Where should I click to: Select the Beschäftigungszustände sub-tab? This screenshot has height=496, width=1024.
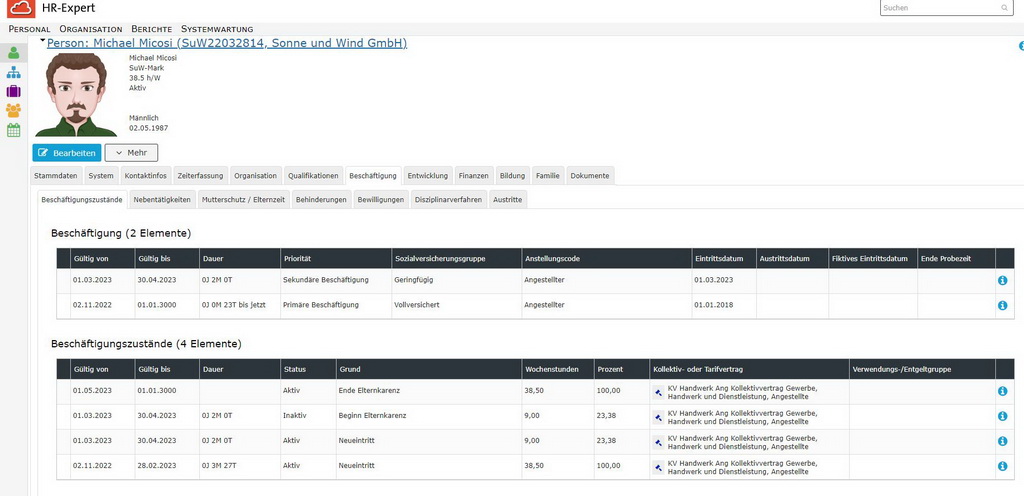pyautogui.click(x=82, y=200)
